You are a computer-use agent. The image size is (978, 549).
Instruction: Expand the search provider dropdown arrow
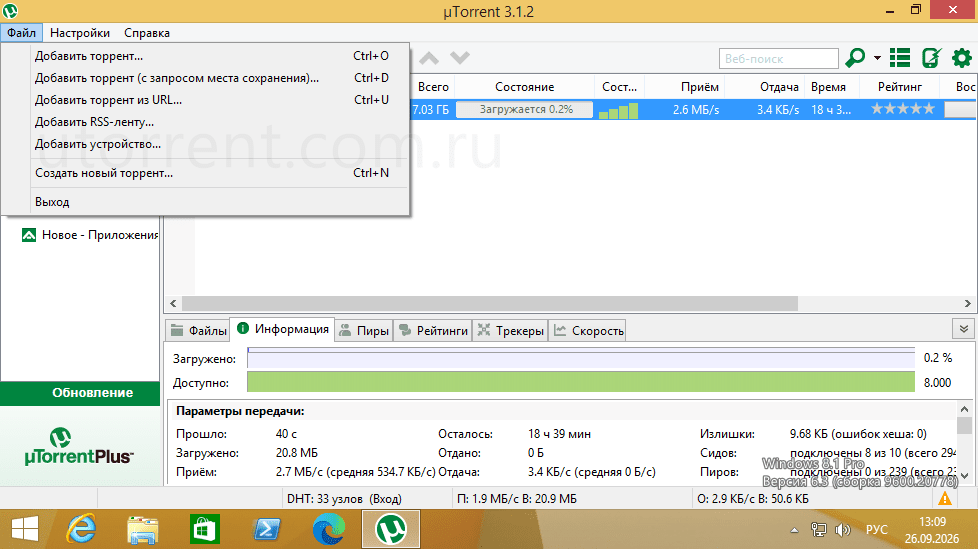[877, 58]
